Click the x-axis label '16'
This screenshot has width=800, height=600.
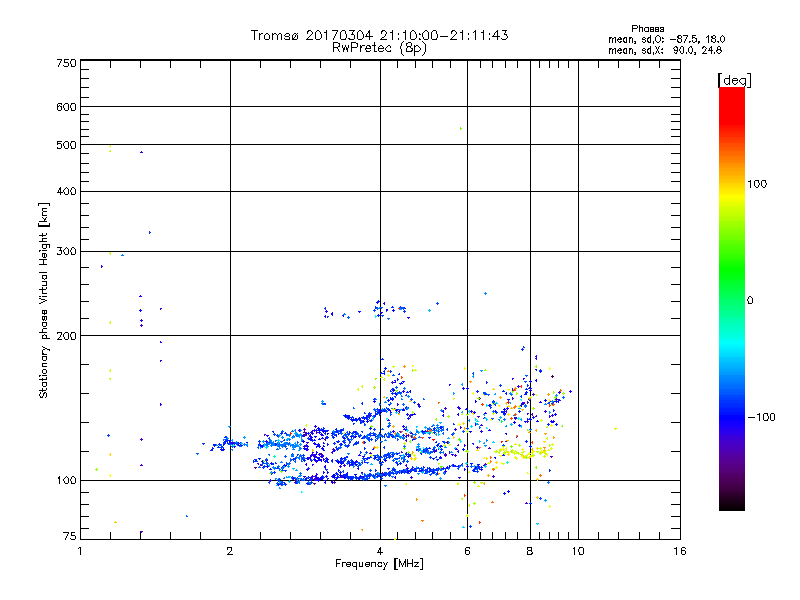coord(680,551)
